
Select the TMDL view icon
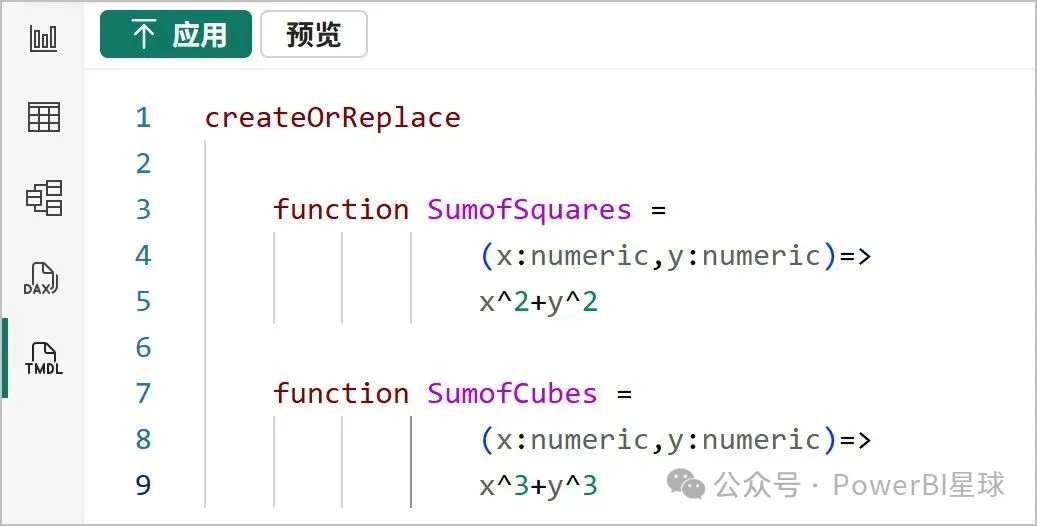[43, 358]
